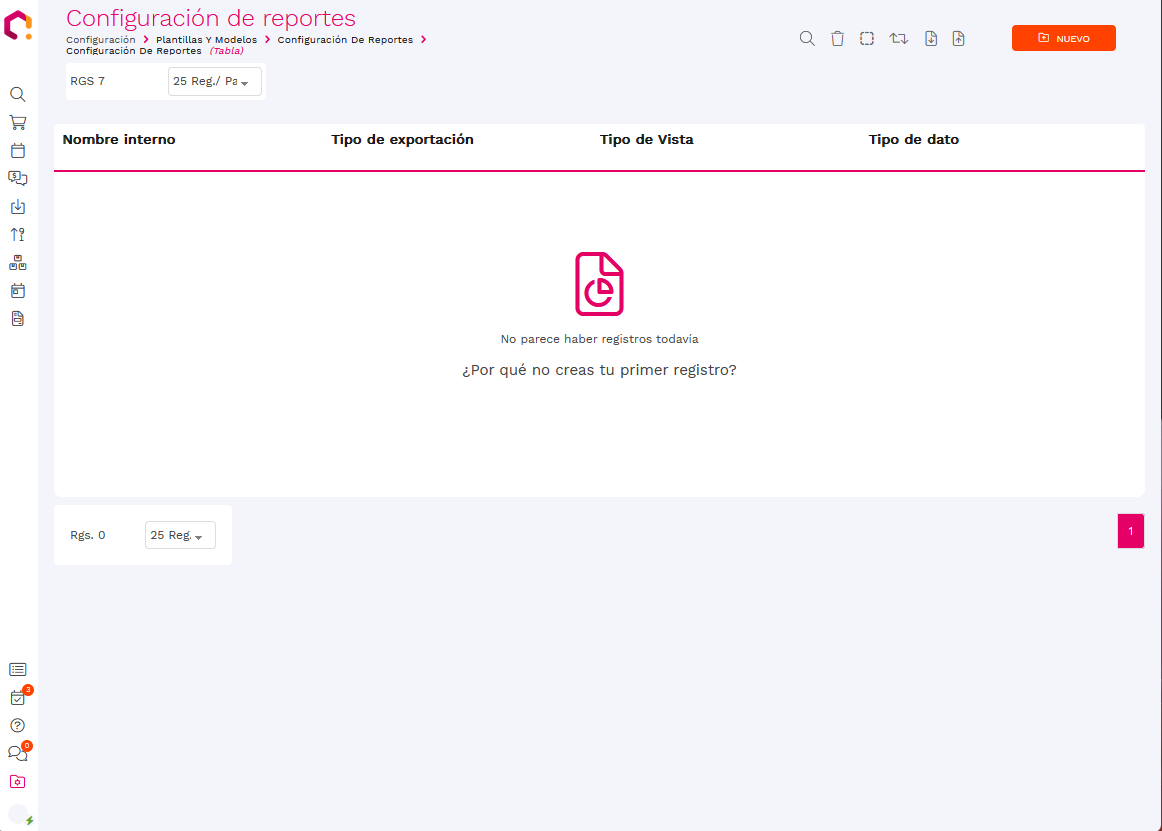This screenshot has width=1162, height=831.
Task: Click the sidebar search magnifier icon
Action: 17,94
